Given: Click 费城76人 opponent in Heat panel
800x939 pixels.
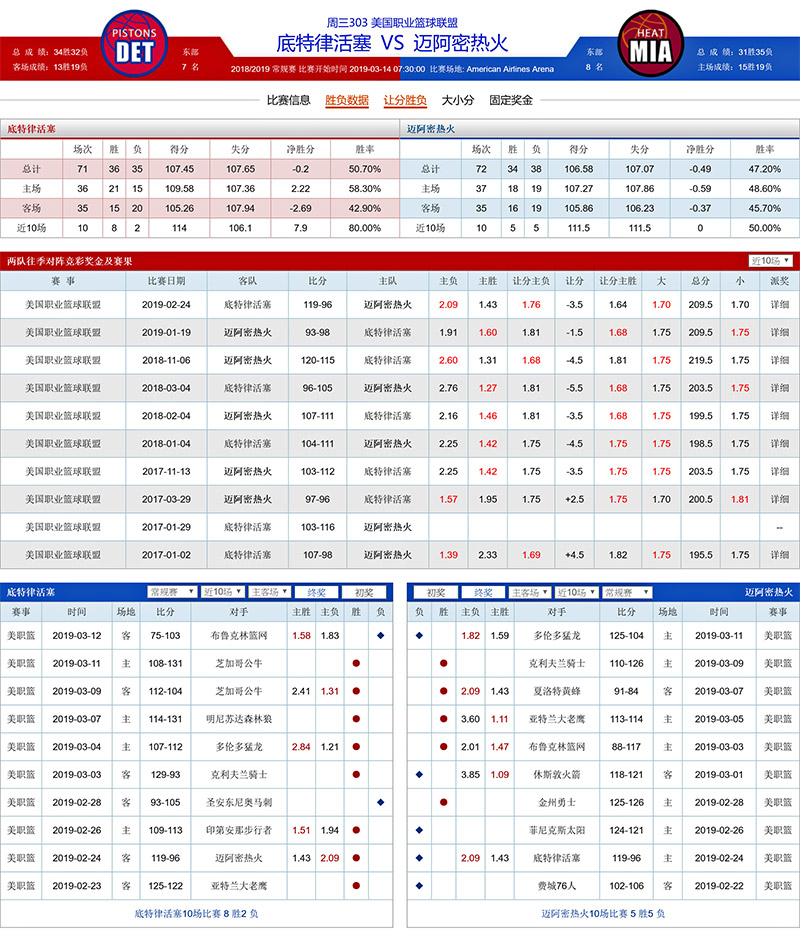Looking at the screenshot, I should [x=557, y=886].
